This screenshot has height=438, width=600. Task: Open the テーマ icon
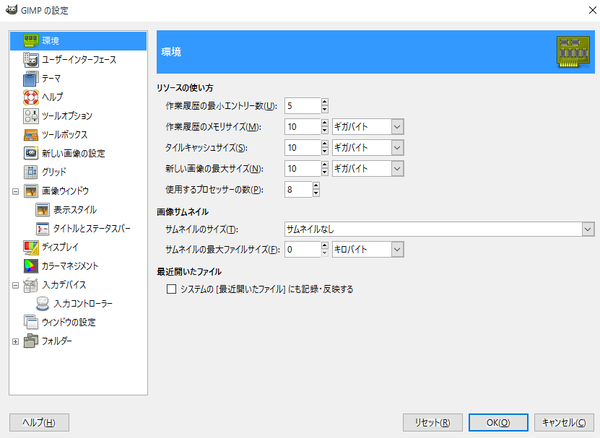(31, 78)
